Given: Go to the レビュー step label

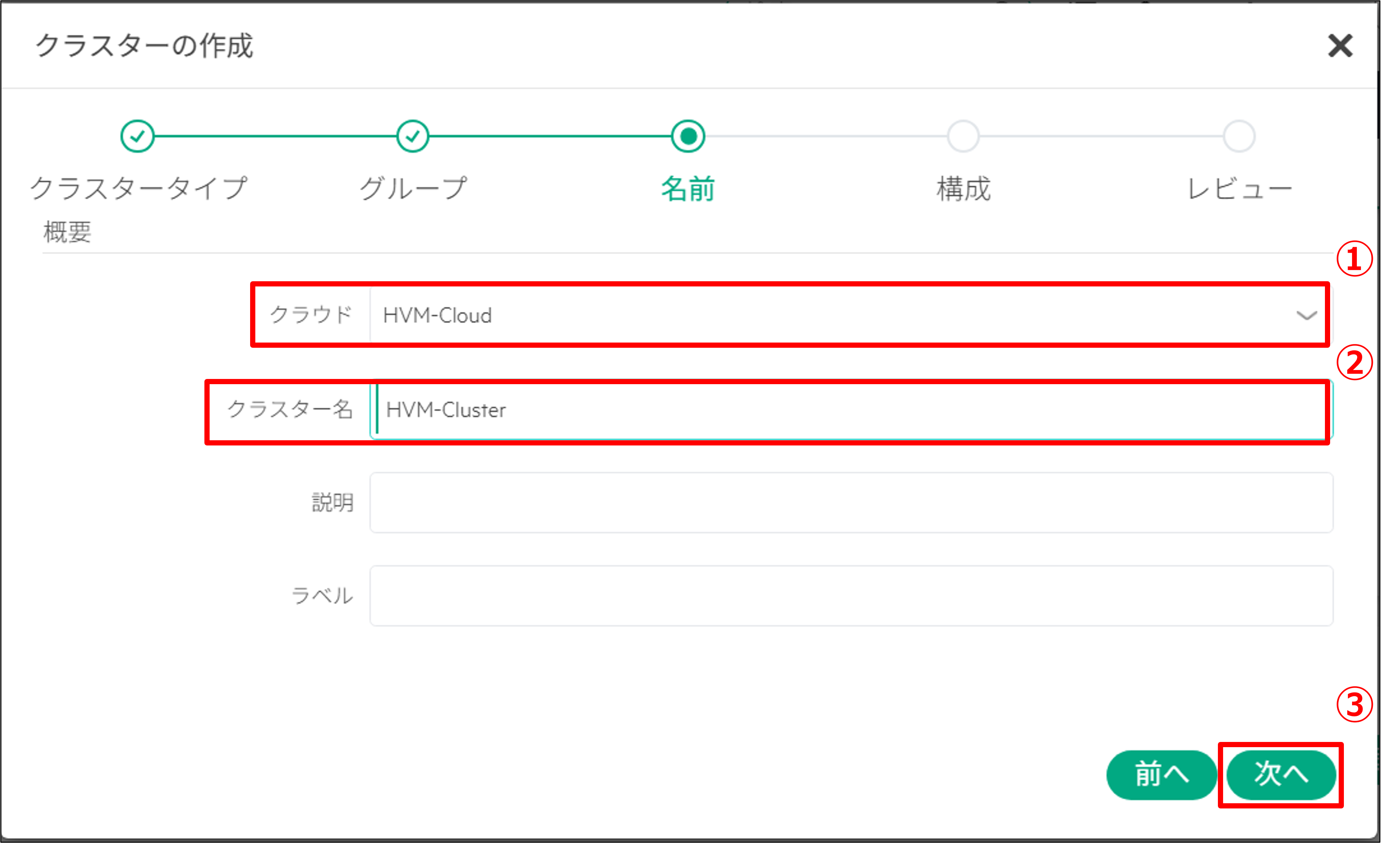Looking at the screenshot, I should 1239,189.
